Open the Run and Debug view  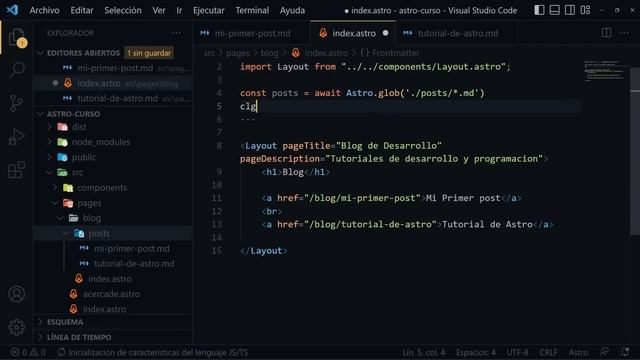pyautogui.click(x=17, y=136)
